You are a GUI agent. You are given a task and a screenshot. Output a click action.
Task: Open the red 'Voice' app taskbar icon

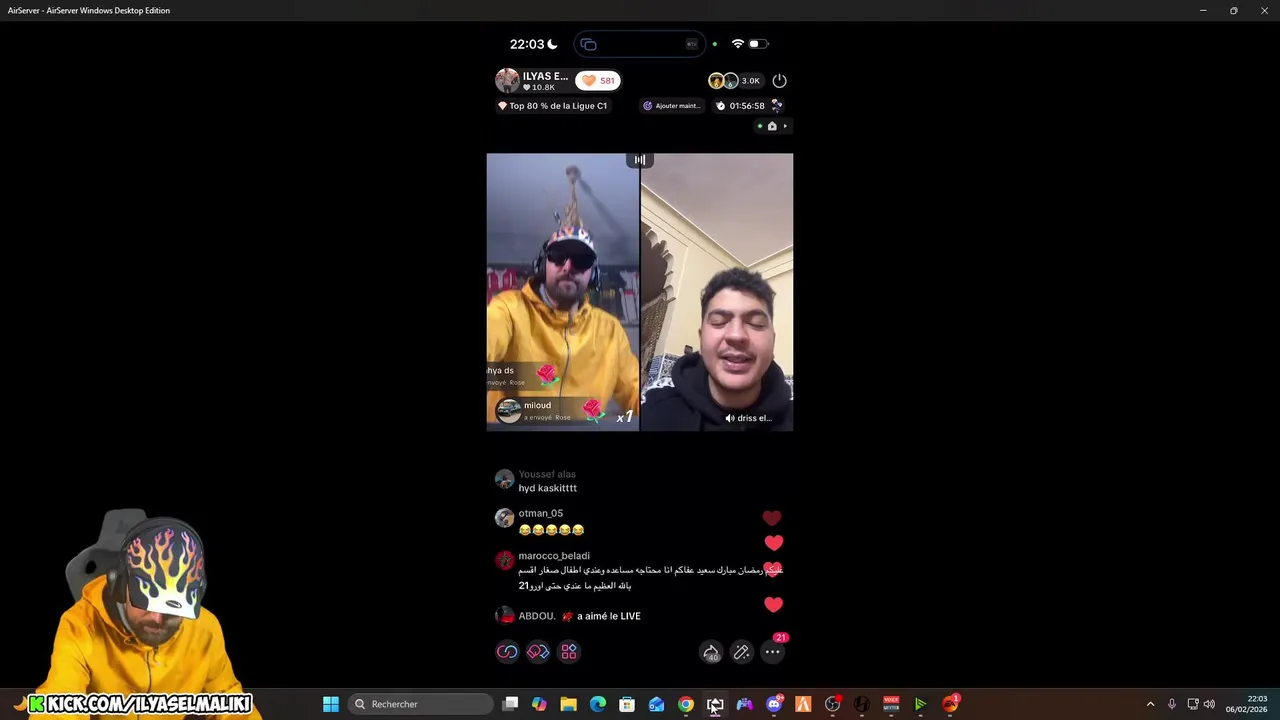pyautogui.click(x=891, y=704)
